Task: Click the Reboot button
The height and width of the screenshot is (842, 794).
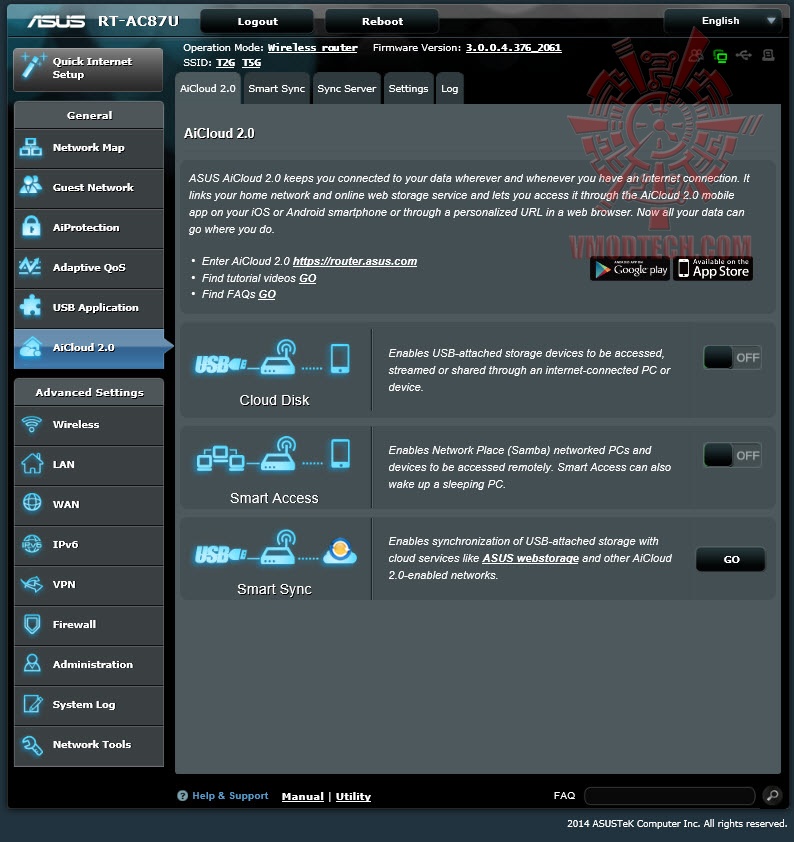Action: 382,21
